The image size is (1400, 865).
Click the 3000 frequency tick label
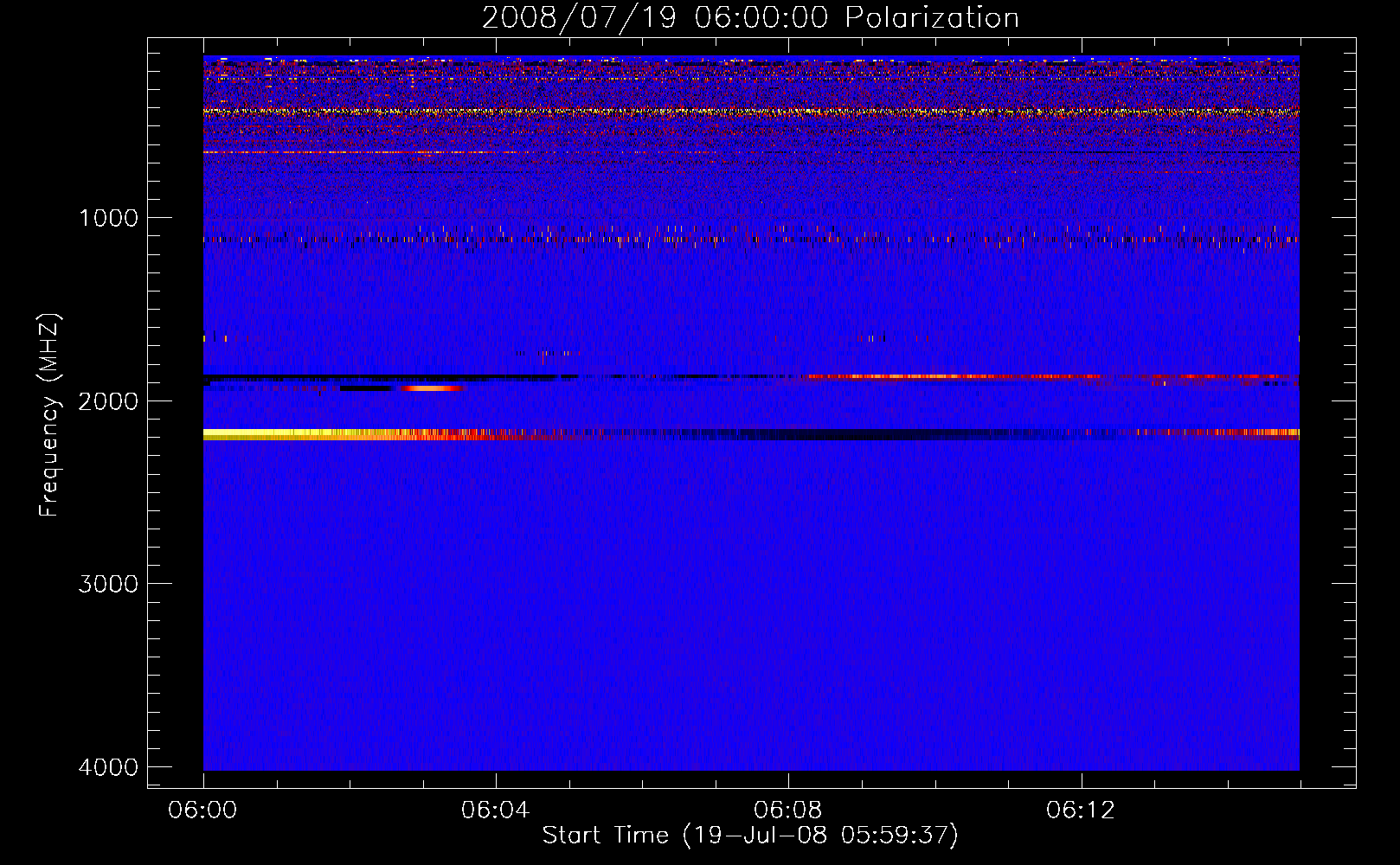(x=109, y=584)
